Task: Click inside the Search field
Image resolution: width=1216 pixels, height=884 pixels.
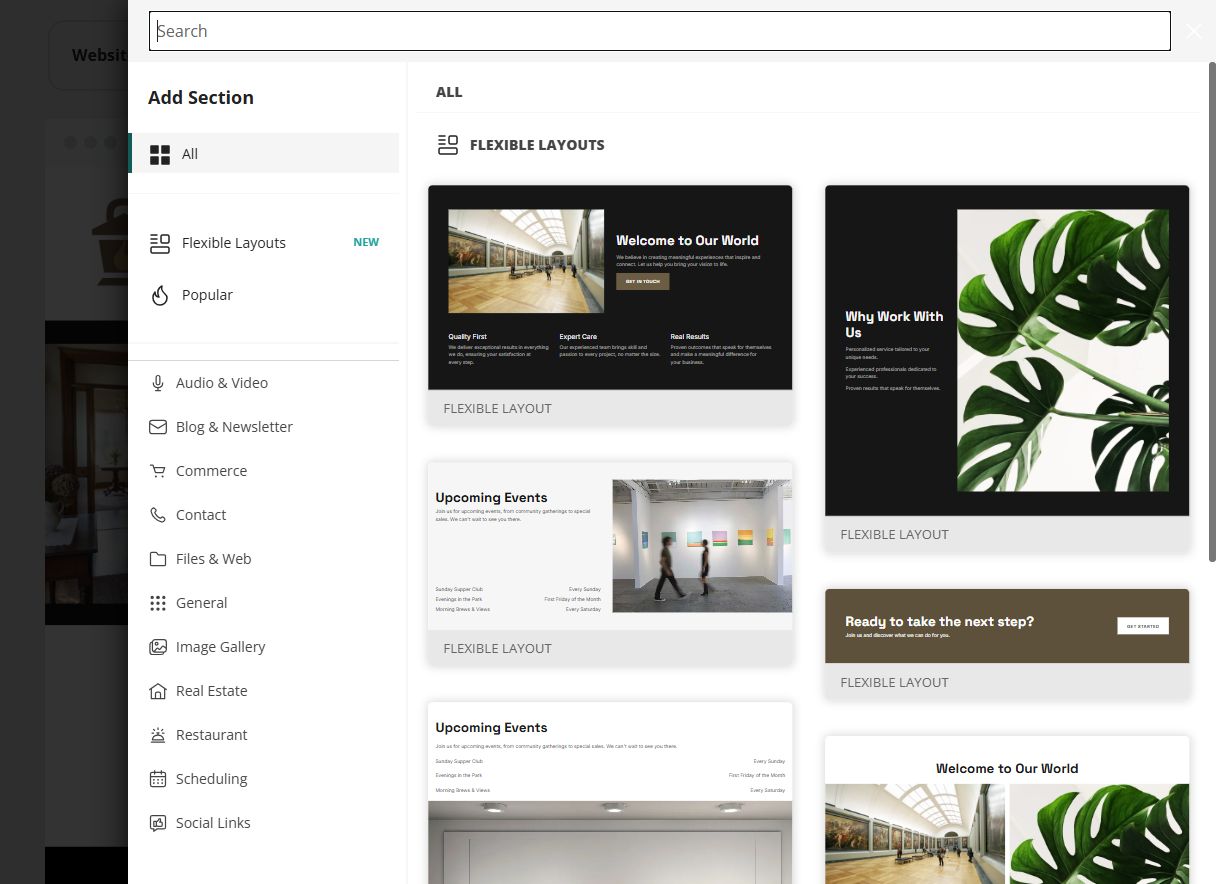Action: tap(660, 31)
